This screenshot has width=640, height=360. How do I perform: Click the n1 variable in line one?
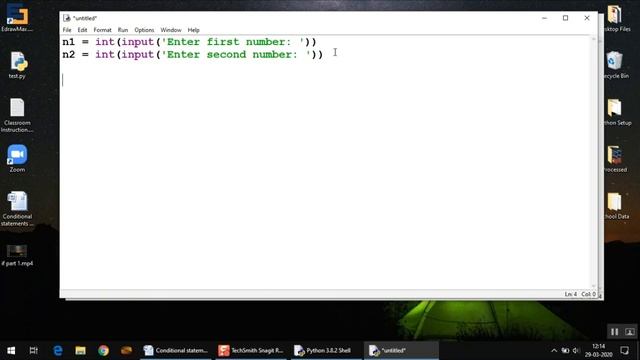click(69, 42)
